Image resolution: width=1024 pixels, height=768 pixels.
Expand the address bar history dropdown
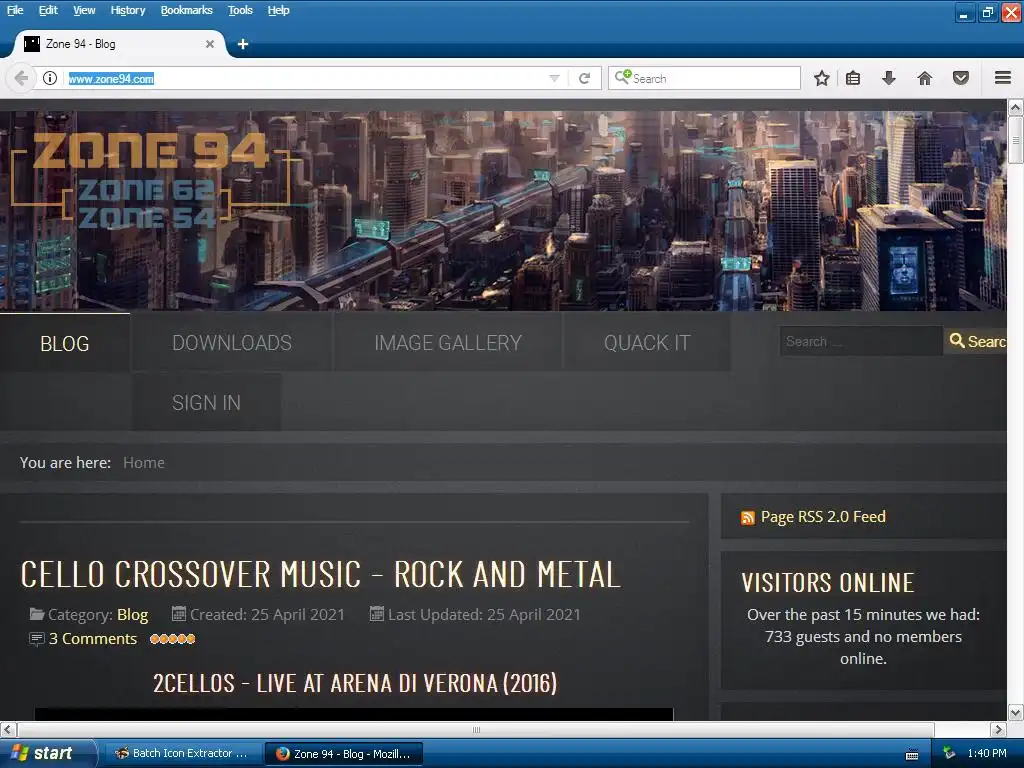(554, 78)
